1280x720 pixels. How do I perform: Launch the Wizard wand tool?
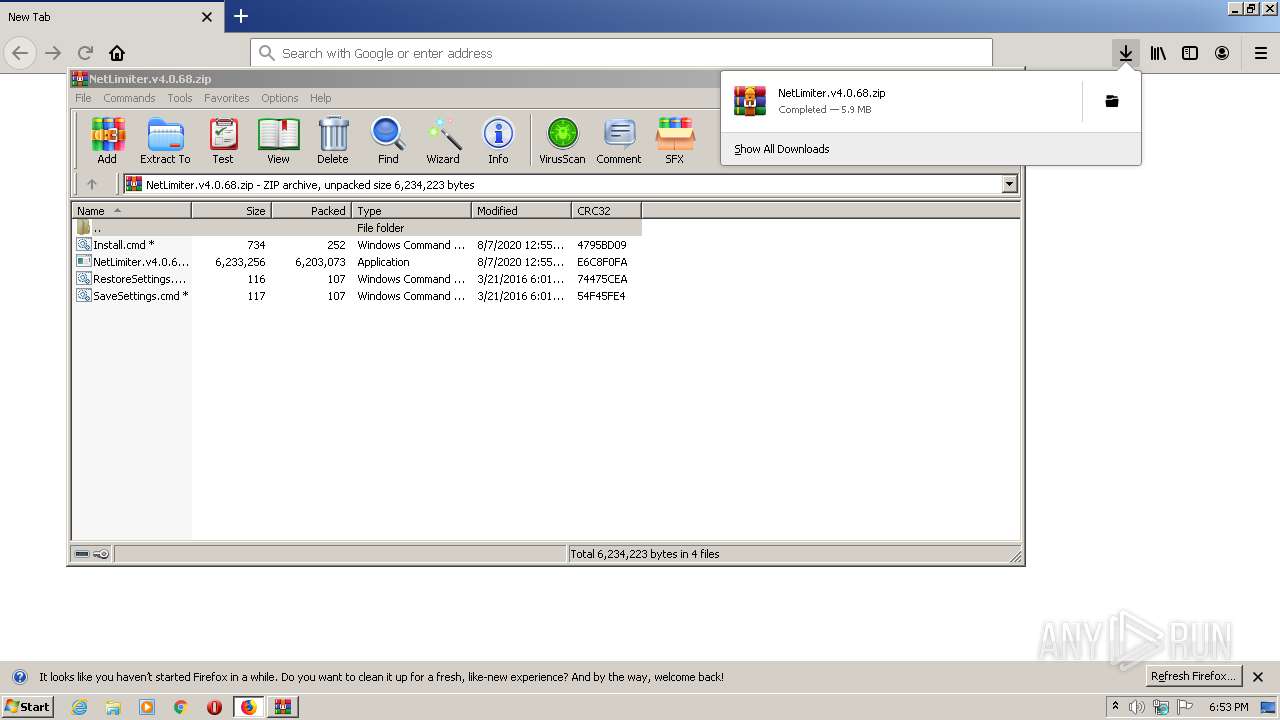443,140
